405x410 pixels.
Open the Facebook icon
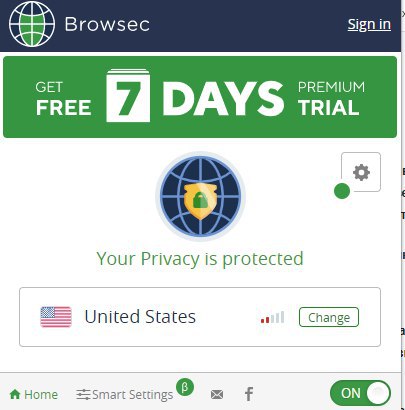pos(249,394)
